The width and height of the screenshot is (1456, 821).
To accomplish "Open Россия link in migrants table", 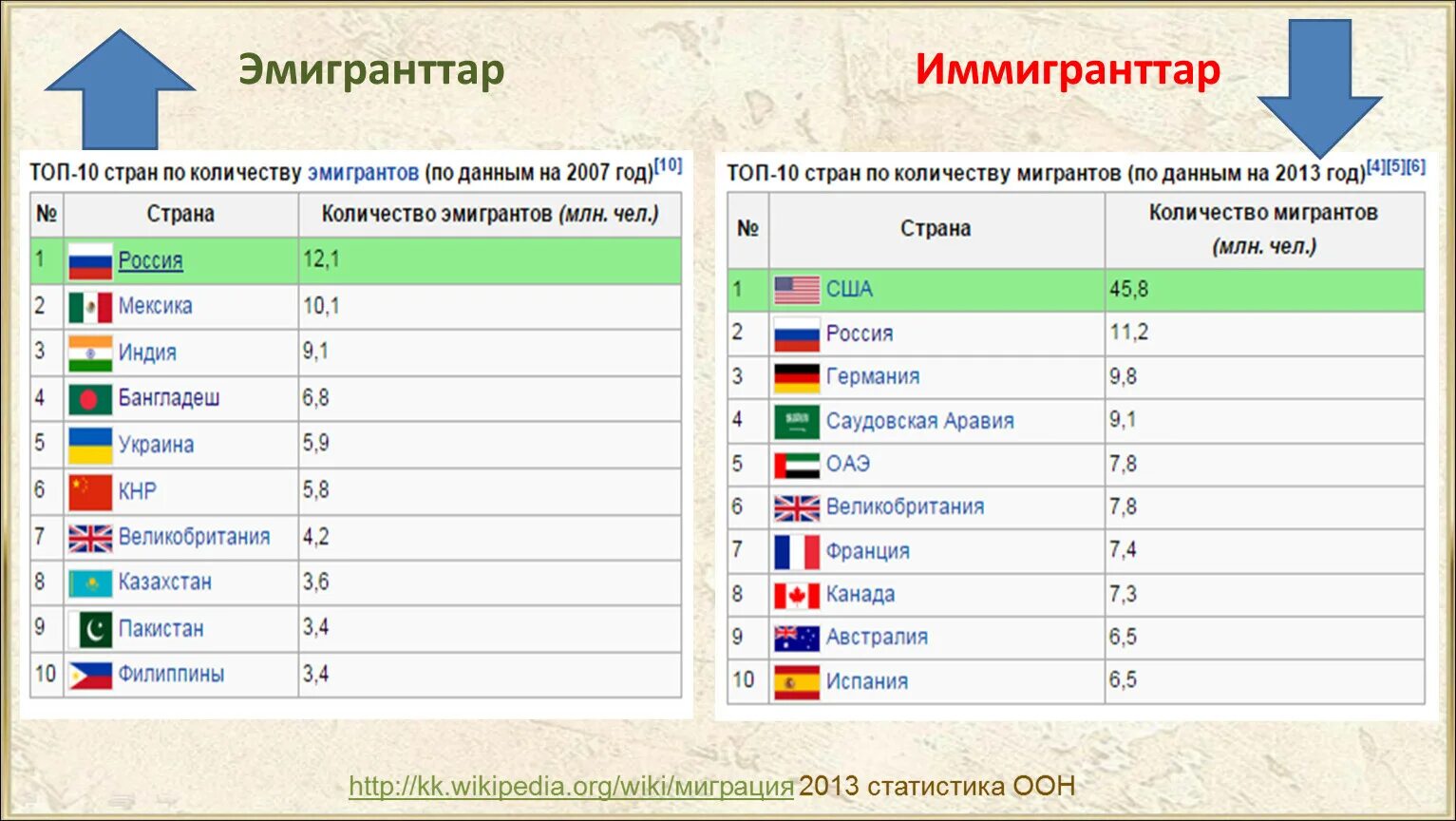I will [x=860, y=334].
